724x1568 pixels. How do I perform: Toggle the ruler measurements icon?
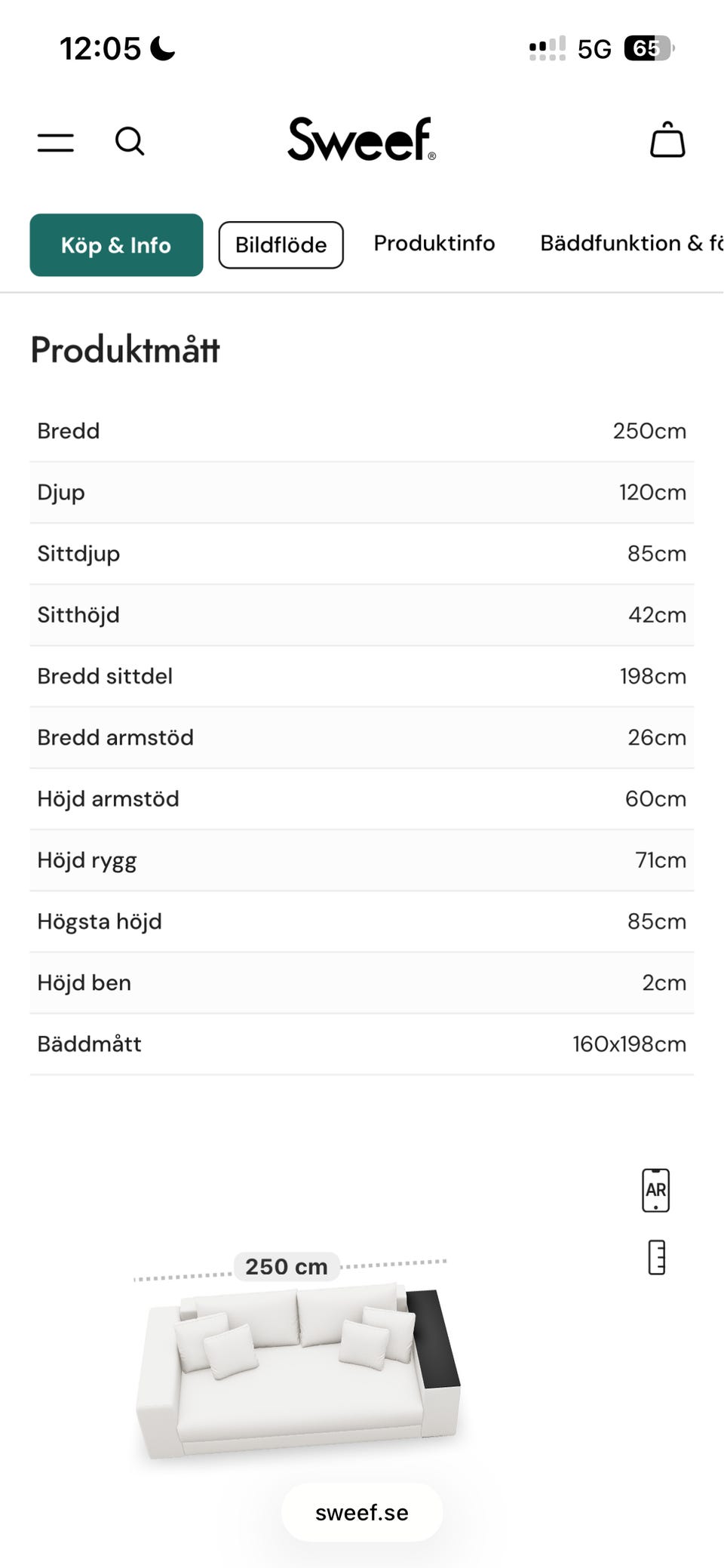(x=656, y=1257)
